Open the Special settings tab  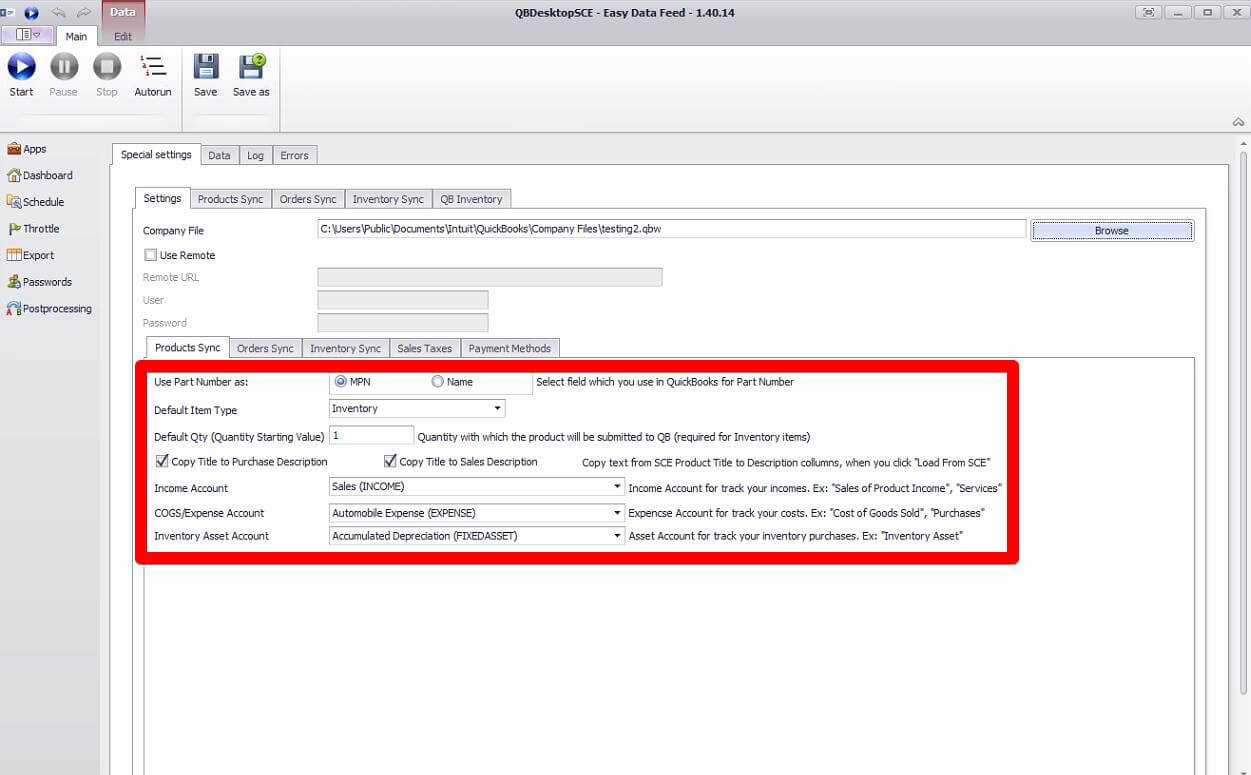[156, 155]
